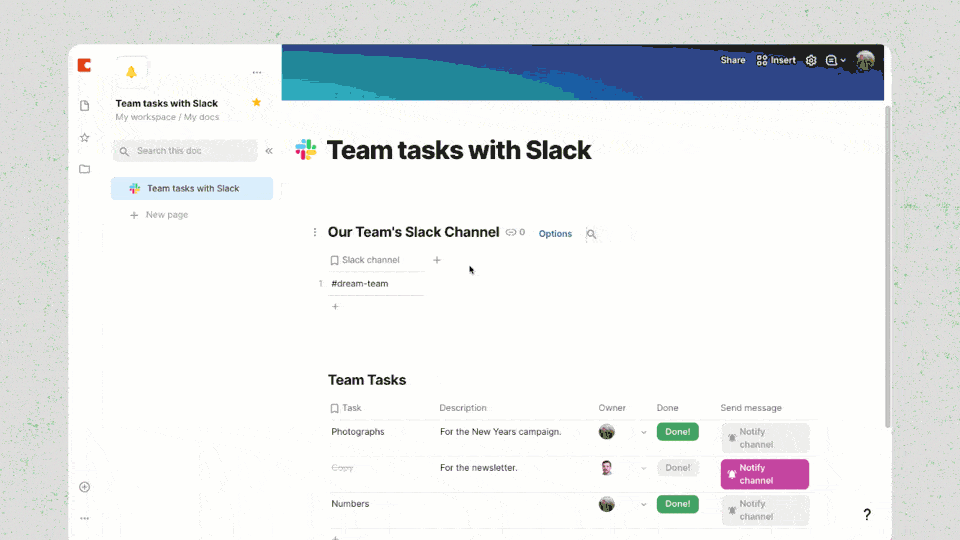Open starred items in left rail
This screenshot has height=540, width=960.
(x=84, y=137)
